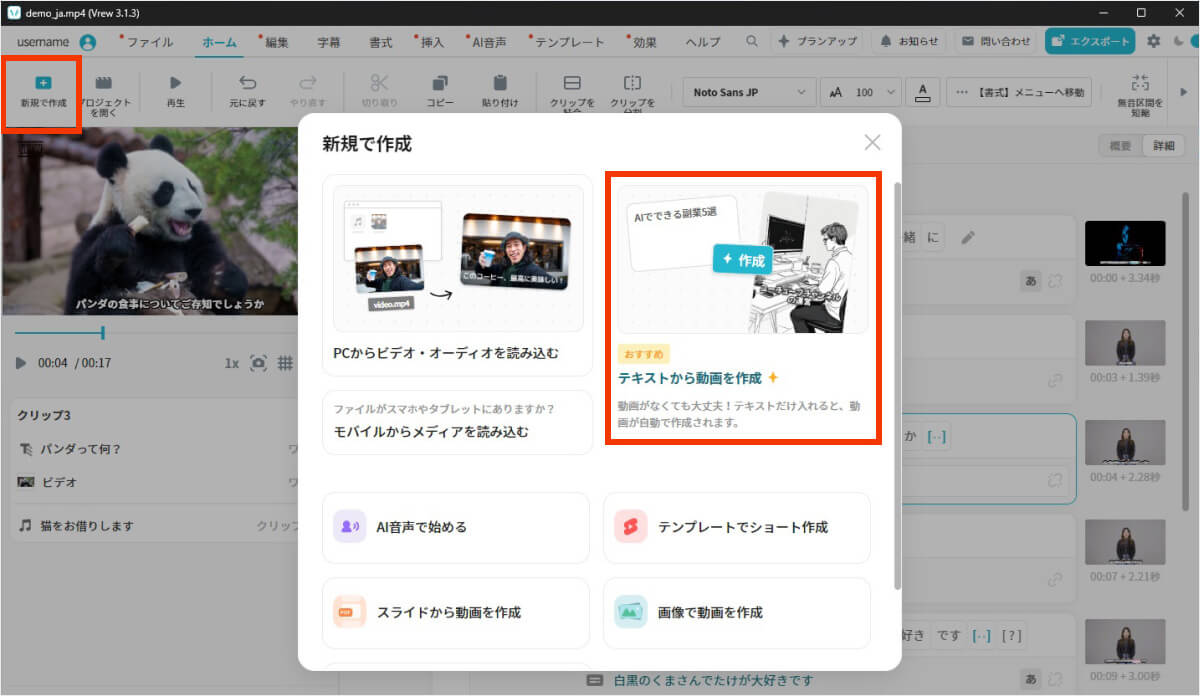Click the コピー icon
Viewport: 1200px width, 696px height.
[440, 83]
